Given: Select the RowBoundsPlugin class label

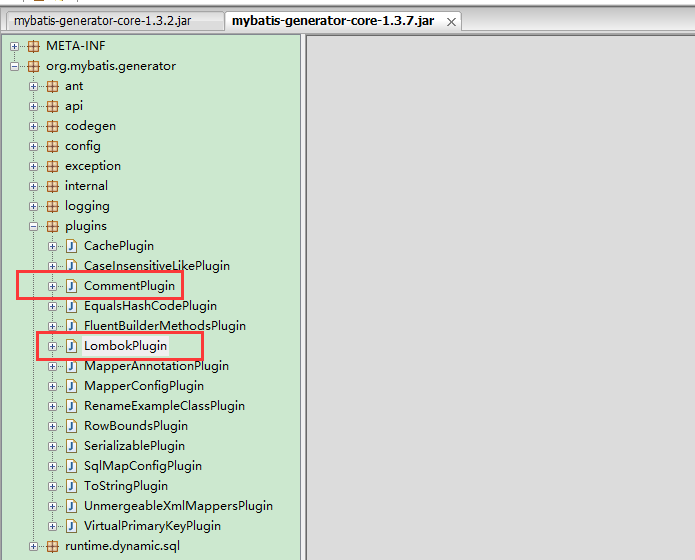Looking at the screenshot, I should click(136, 426).
